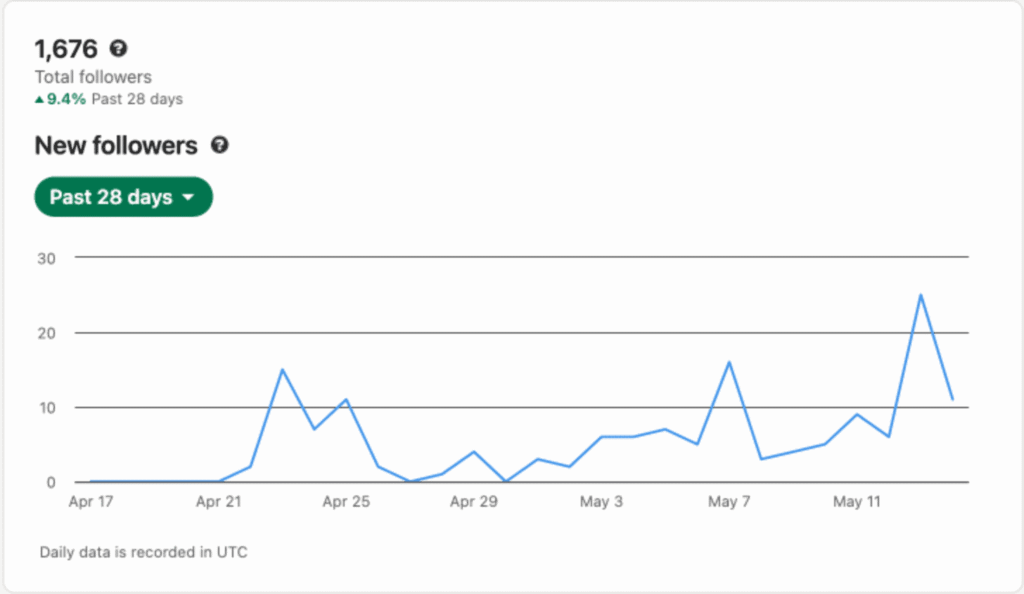Click the highest peak on the chart line
Viewport: 1024px width, 594px height.
[920, 295]
